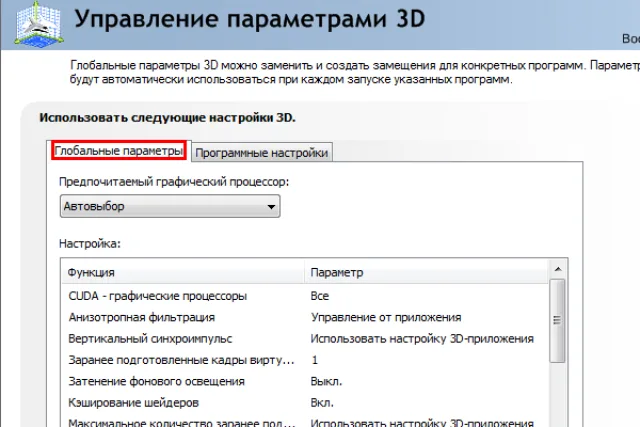Viewport: 640px width, 427px height.
Task: Click the value Управление от приложения
Action: 386,317
